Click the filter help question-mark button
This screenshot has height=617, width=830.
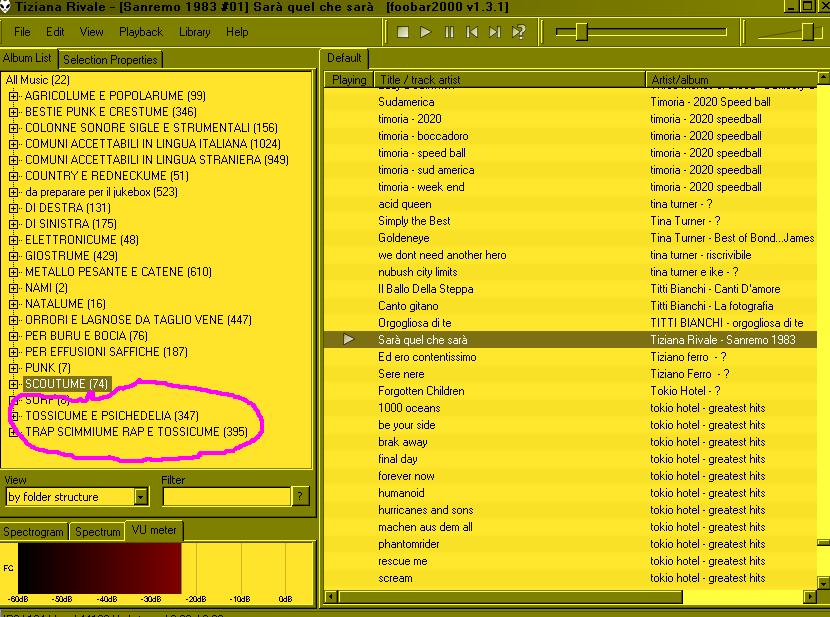pos(300,496)
